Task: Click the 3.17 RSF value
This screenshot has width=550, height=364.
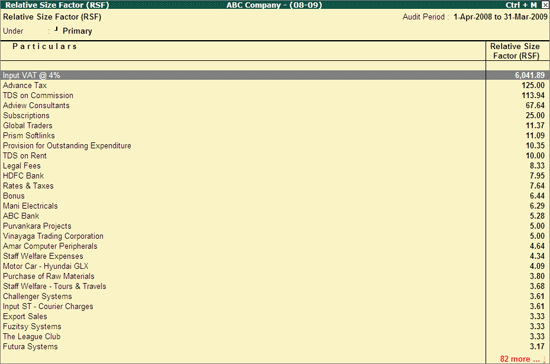Action: (537, 346)
